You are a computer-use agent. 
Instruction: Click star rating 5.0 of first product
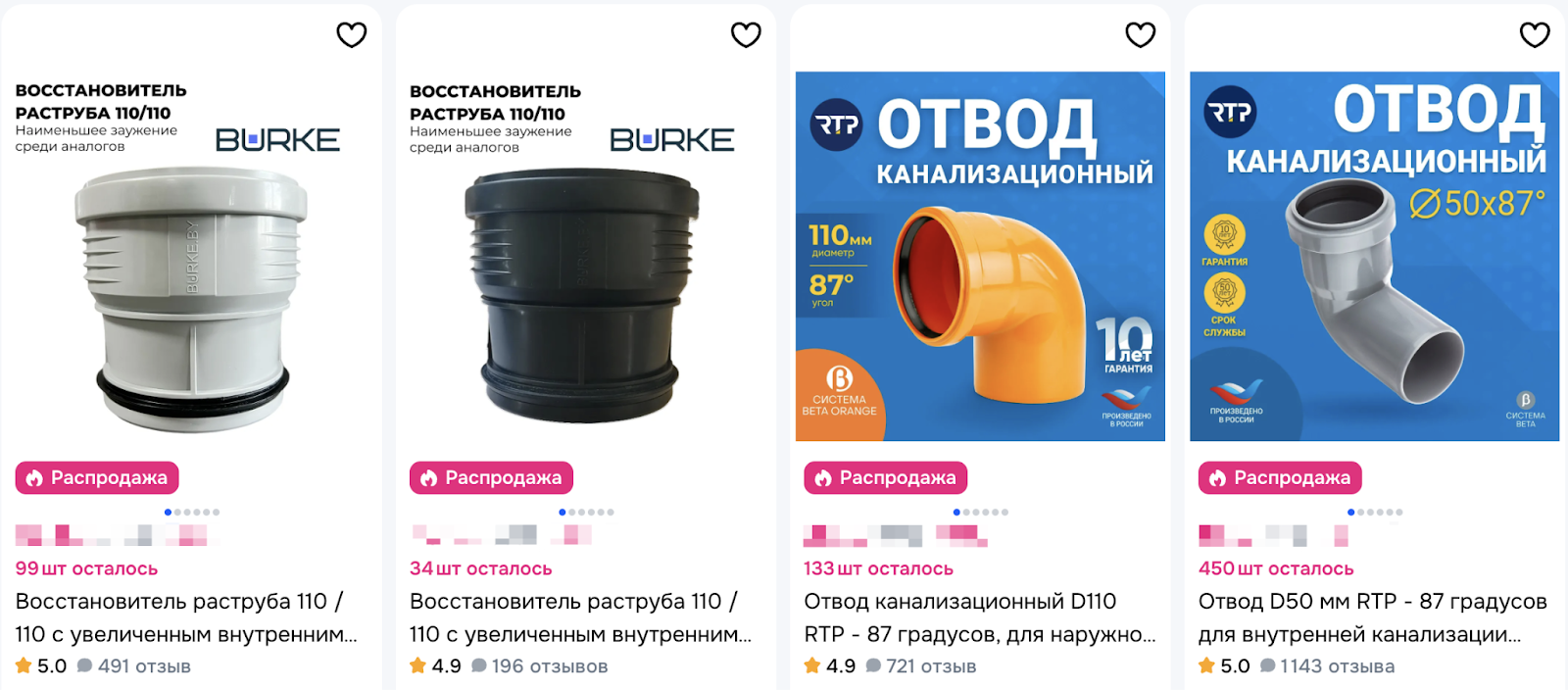click(24, 665)
